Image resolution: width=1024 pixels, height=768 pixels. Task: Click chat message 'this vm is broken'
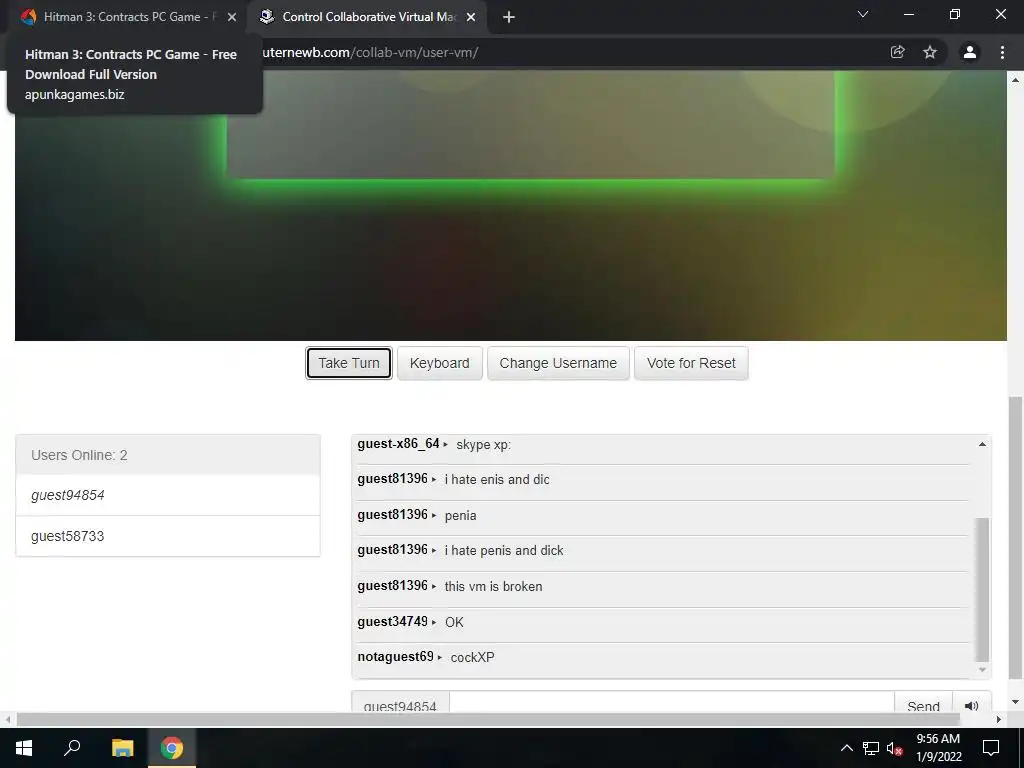tap(493, 586)
